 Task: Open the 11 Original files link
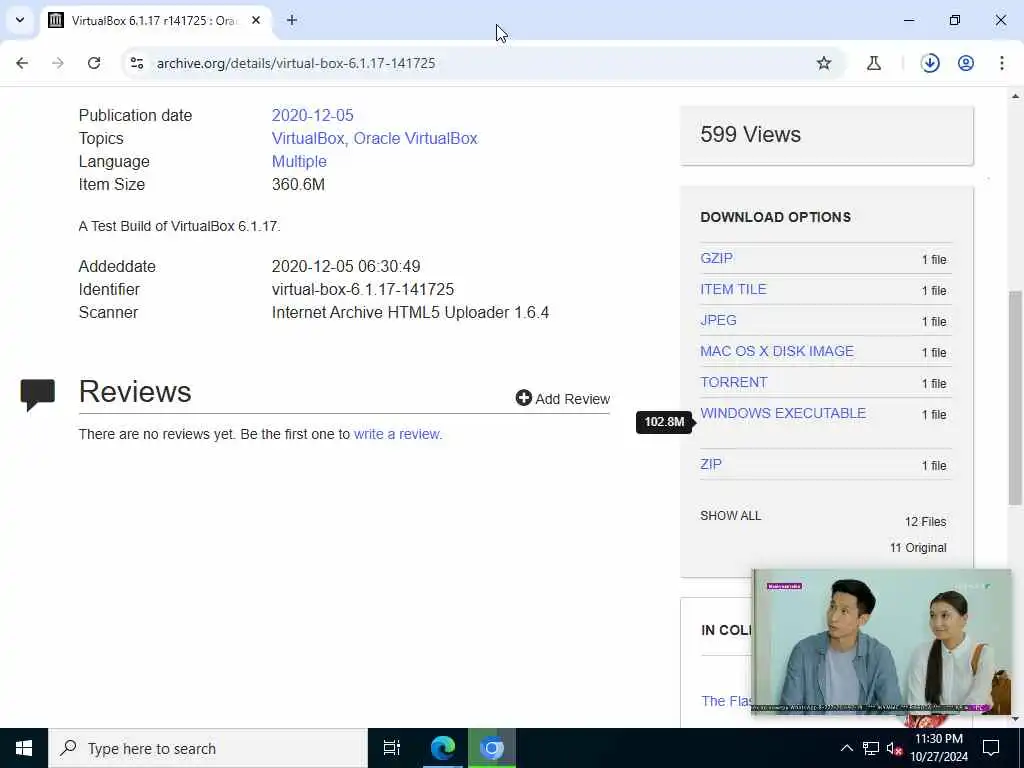pyautogui.click(x=918, y=548)
